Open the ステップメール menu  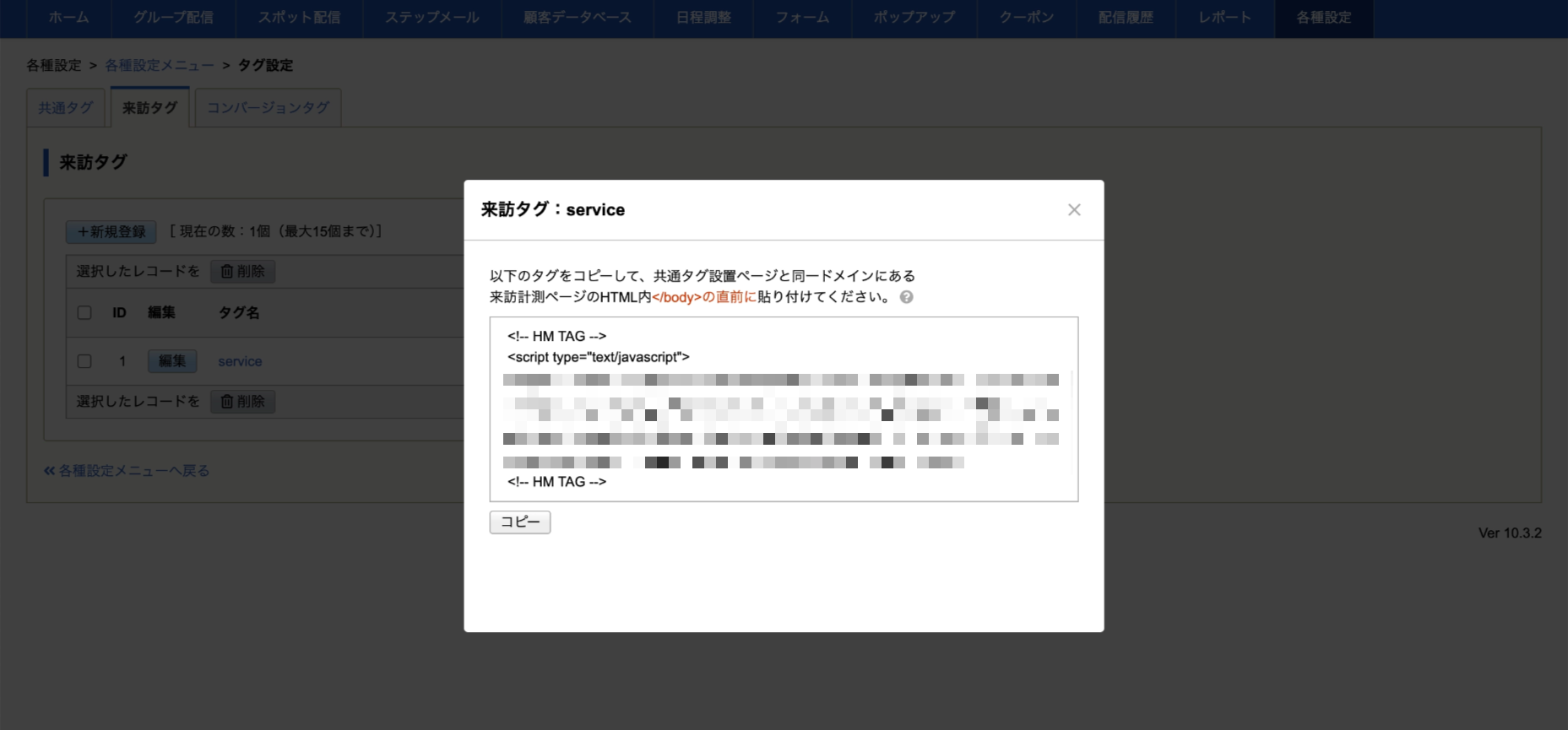(x=432, y=18)
